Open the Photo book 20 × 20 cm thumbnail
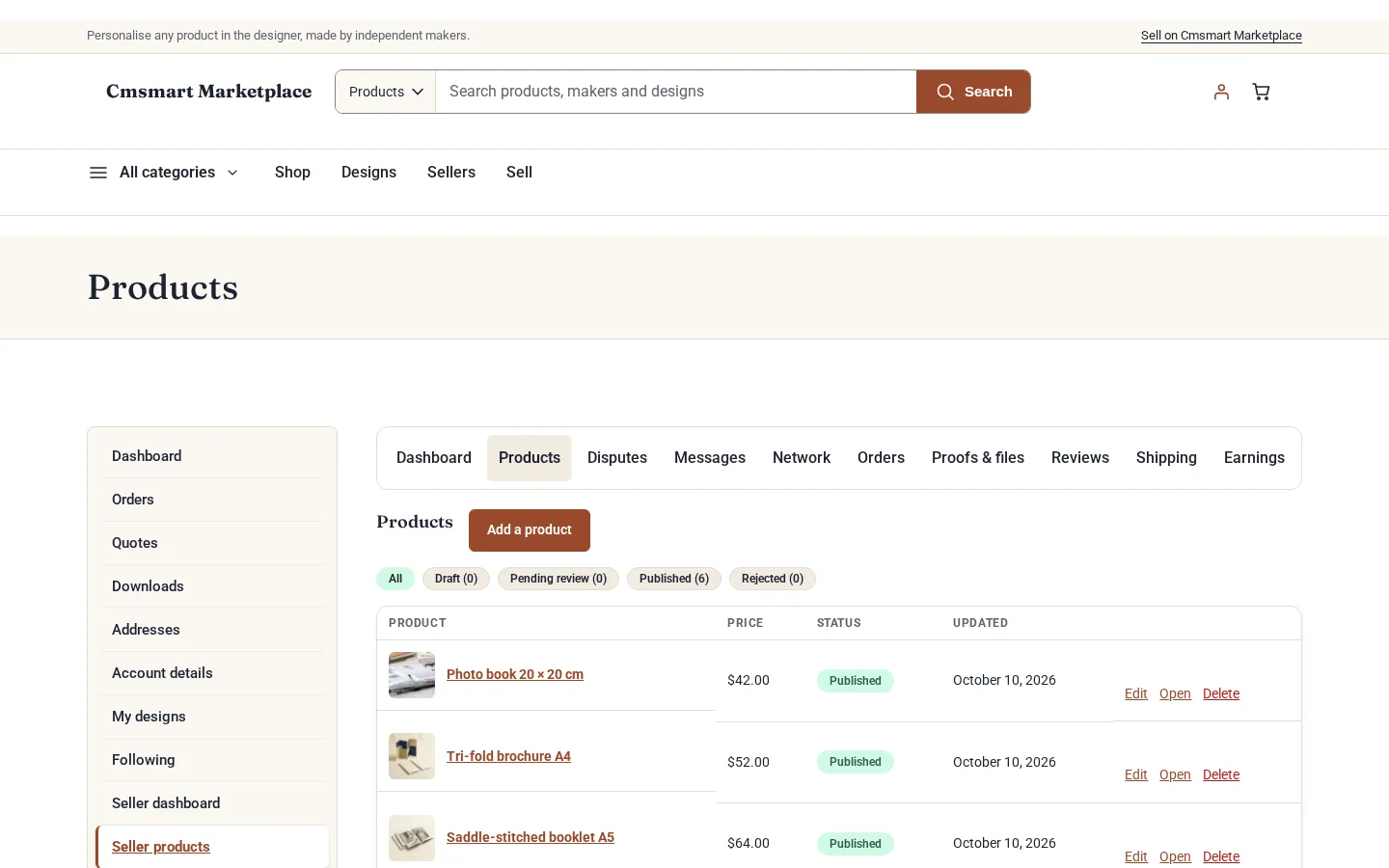This screenshot has width=1389, height=868. [412, 675]
